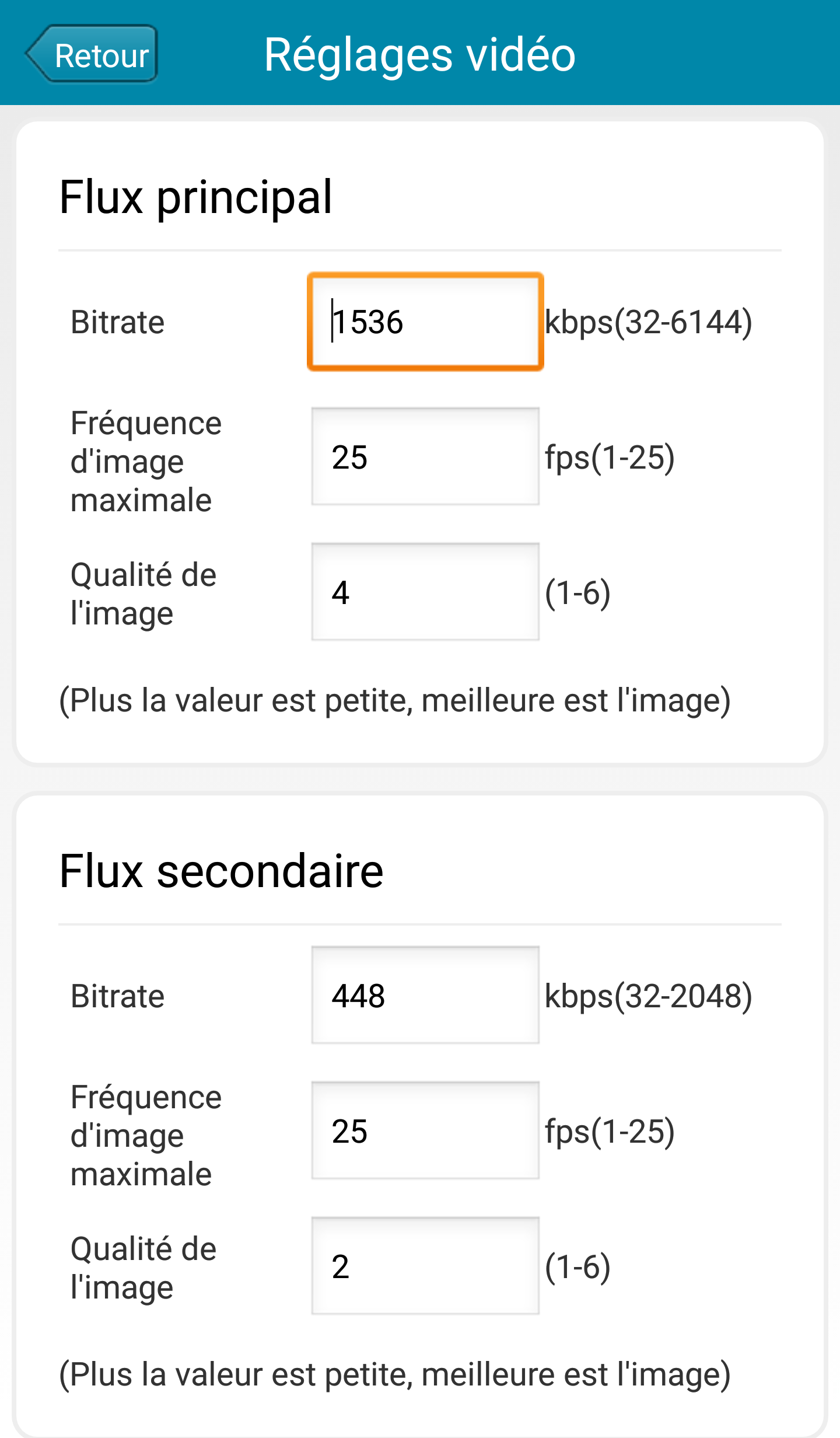Click Flux secondaire Fréquence d'image maximale label
840x1438 pixels.
coord(146,1135)
